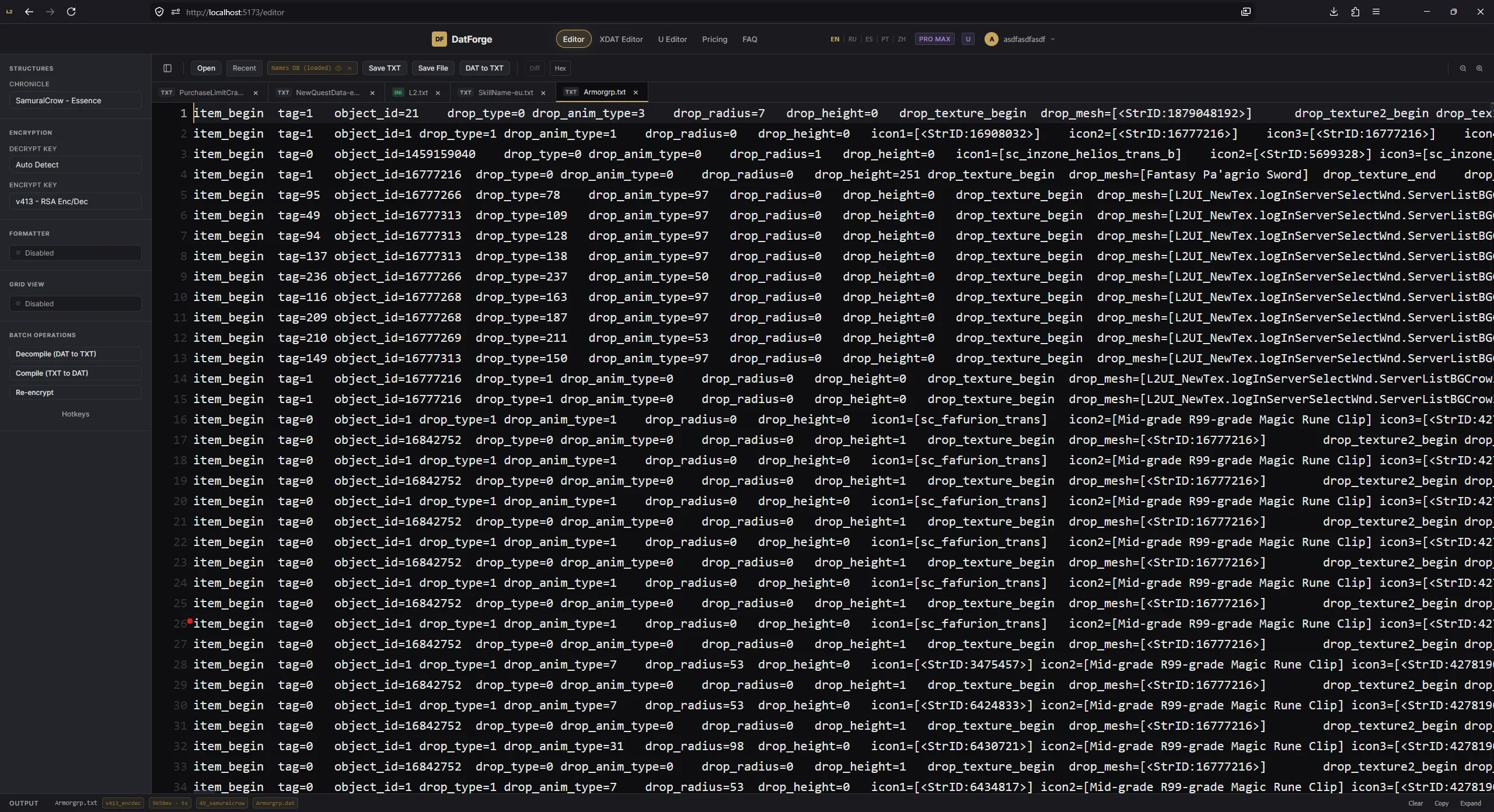
Task: Switch to the Editor nav tab
Action: (573, 39)
